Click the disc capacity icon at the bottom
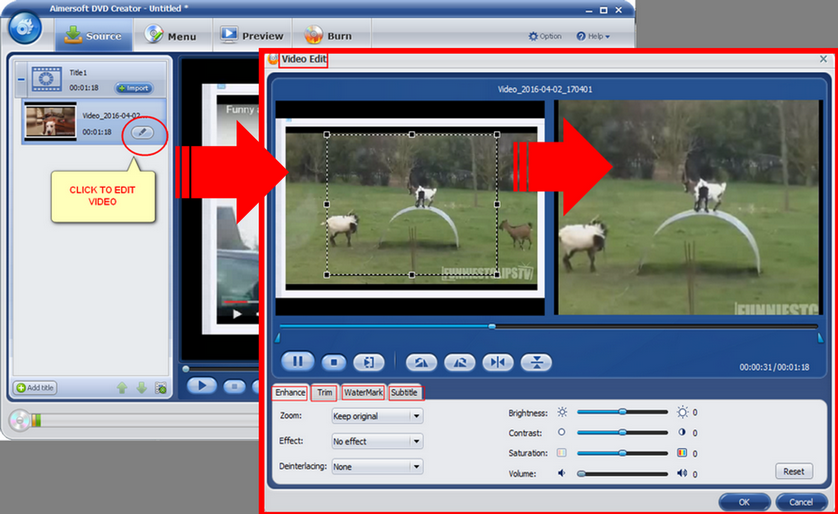This screenshot has width=838, height=514. (19, 420)
